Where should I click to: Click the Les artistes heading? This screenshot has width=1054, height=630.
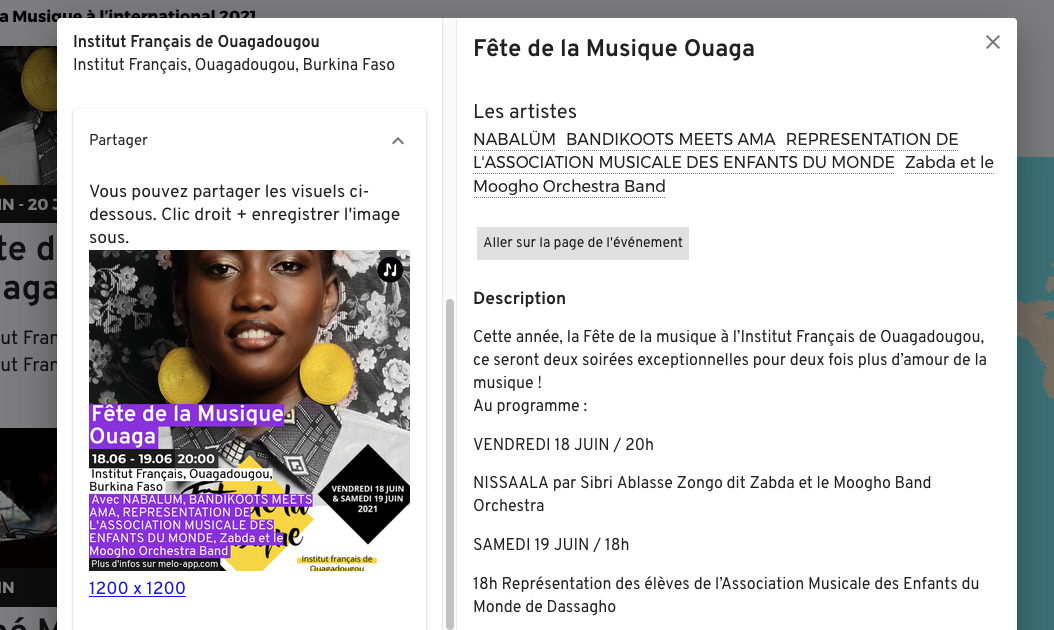coord(525,111)
